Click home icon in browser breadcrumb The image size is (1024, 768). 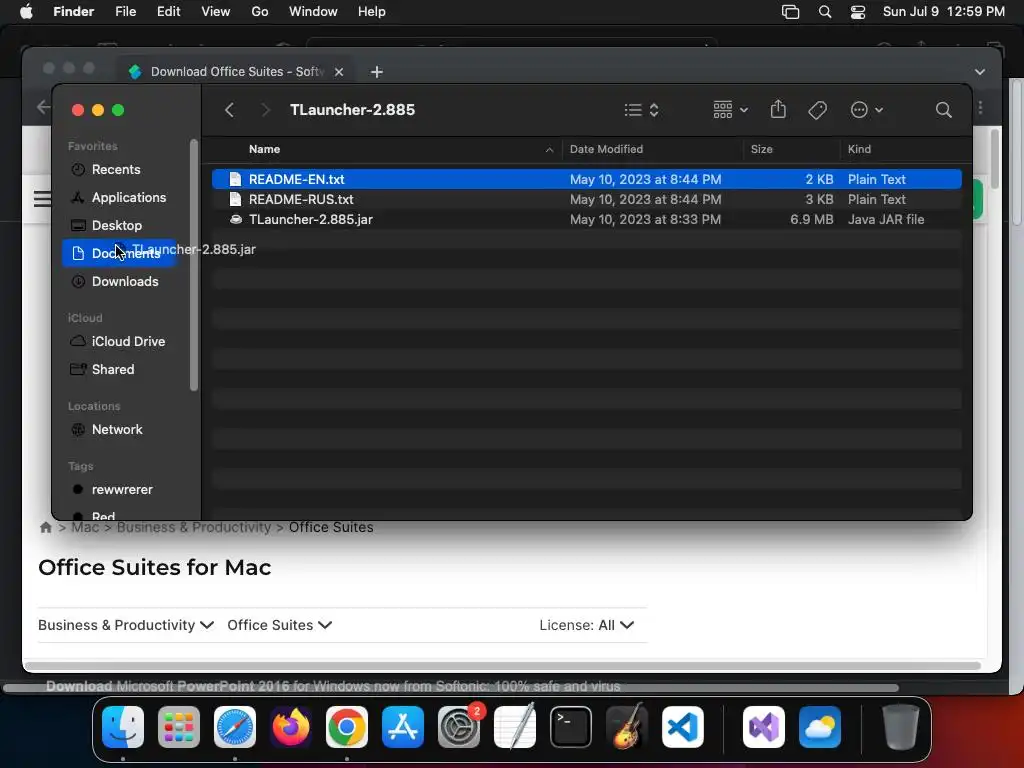(46, 528)
